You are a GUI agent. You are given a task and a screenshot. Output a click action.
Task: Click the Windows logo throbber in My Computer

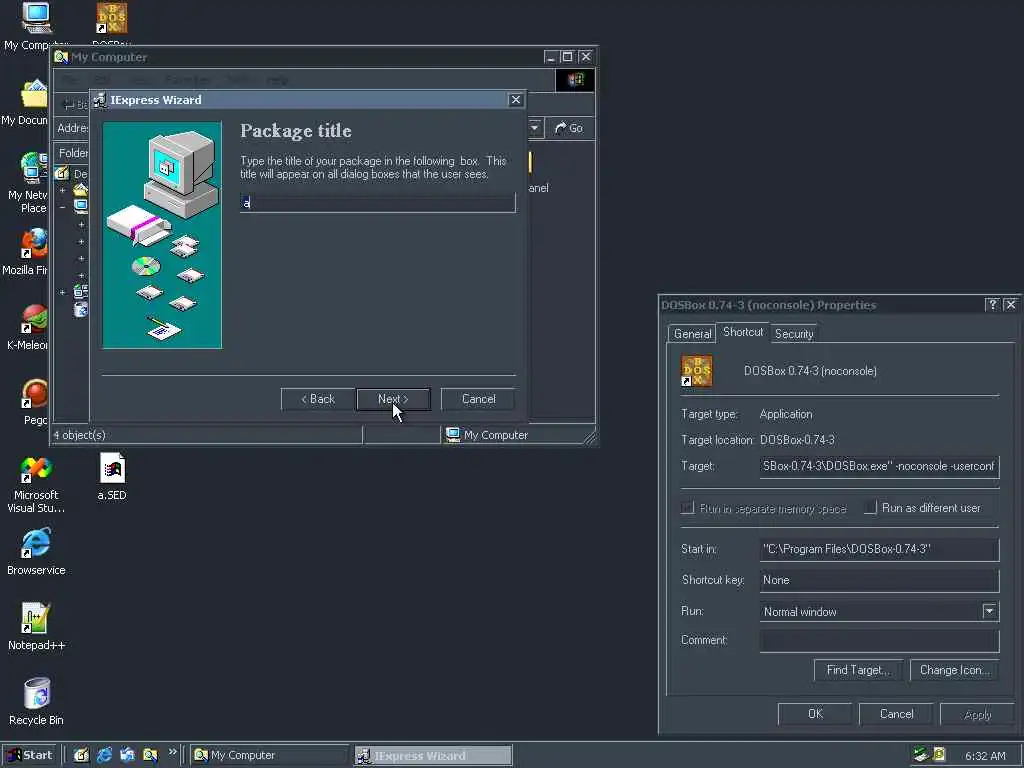pyautogui.click(x=575, y=80)
